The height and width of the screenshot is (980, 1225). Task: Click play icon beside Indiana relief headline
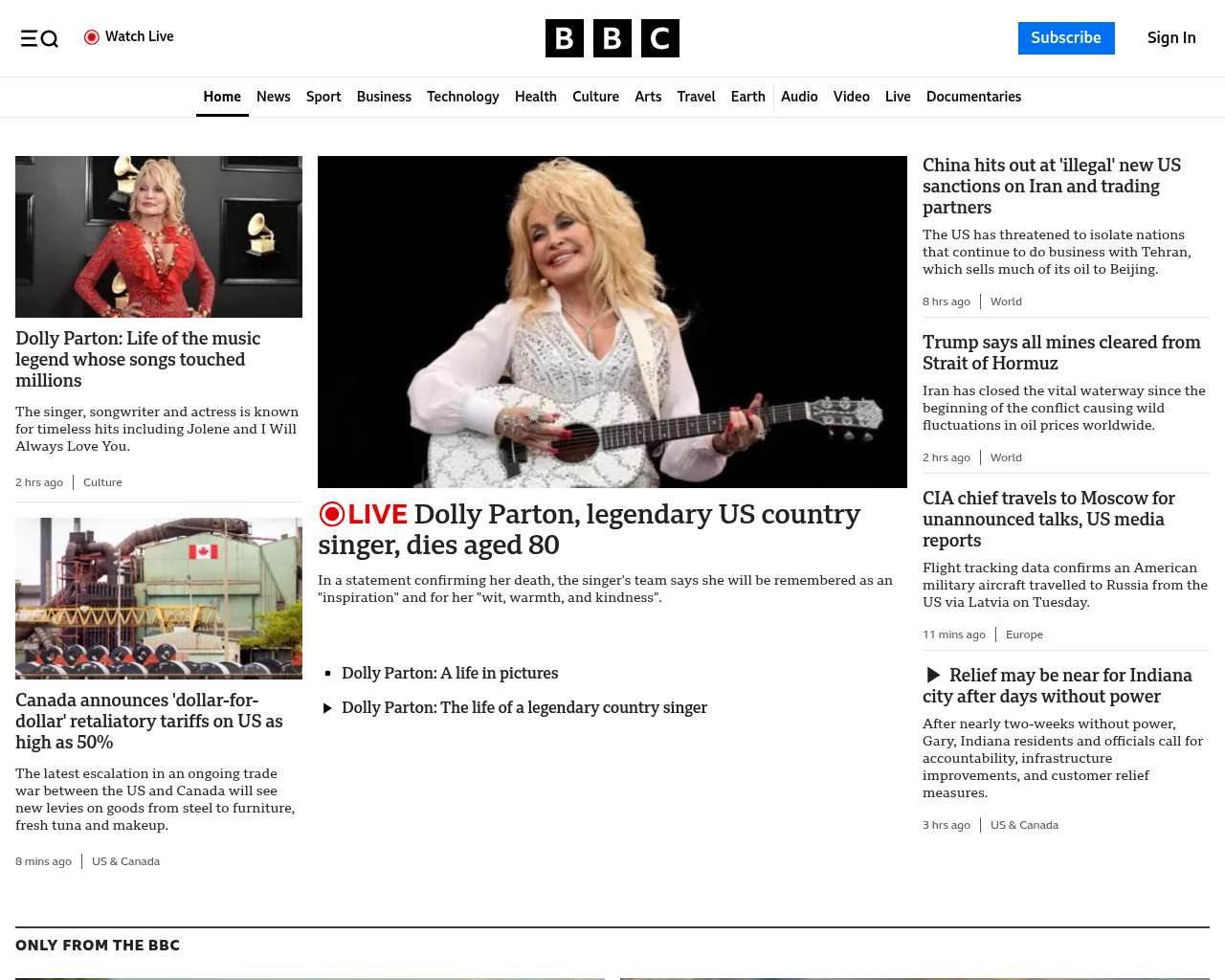click(x=933, y=676)
